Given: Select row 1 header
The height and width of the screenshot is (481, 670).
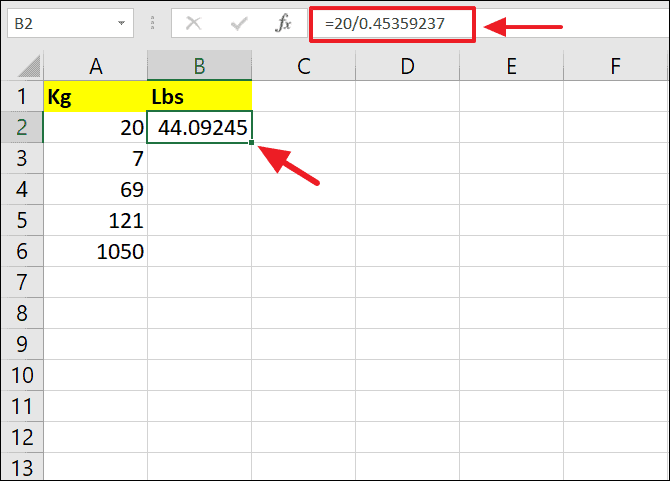Looking at the screenshot, I should pos(22,97).
